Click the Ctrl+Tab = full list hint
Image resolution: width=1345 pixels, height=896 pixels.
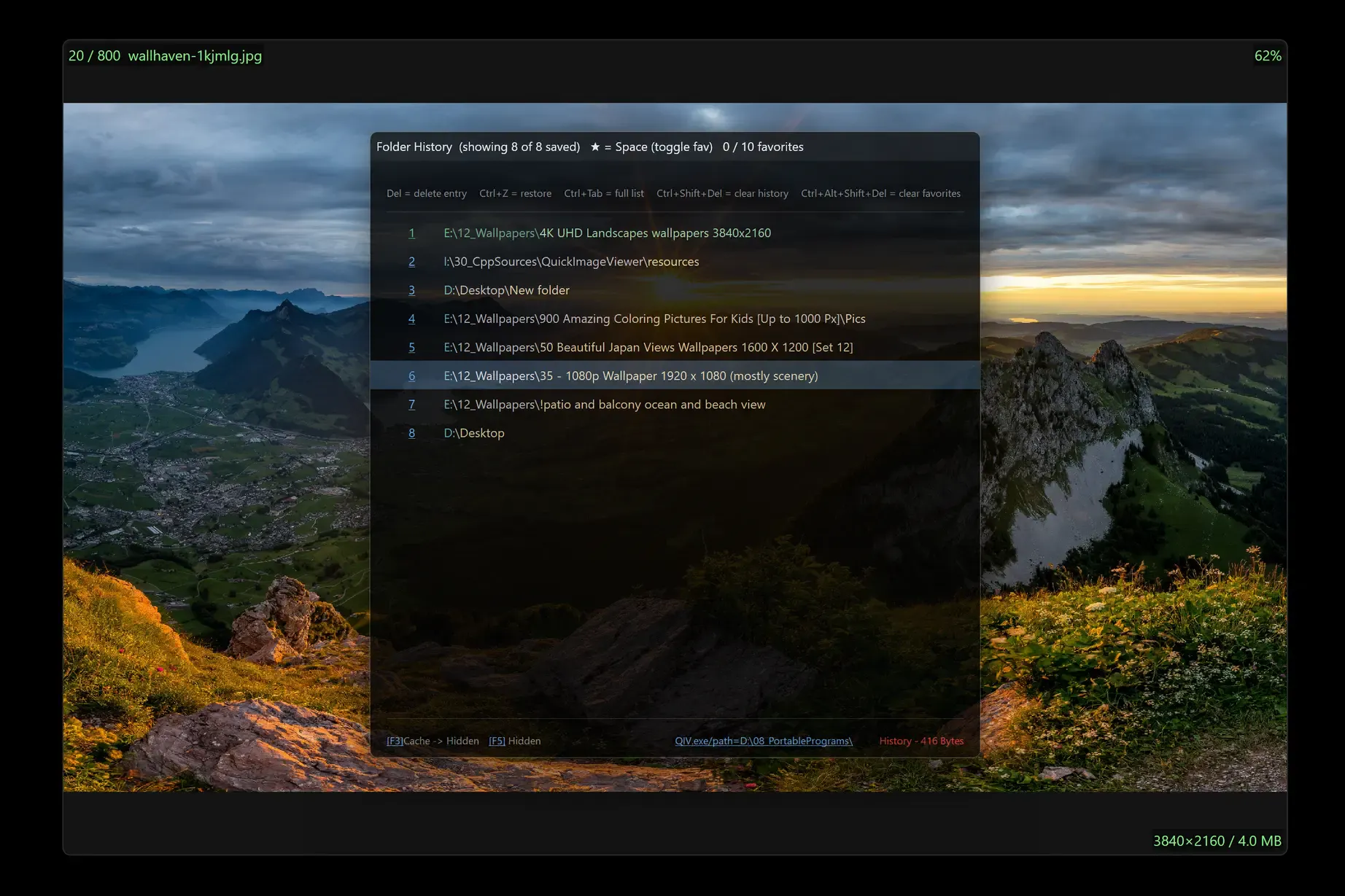[603, 193]
